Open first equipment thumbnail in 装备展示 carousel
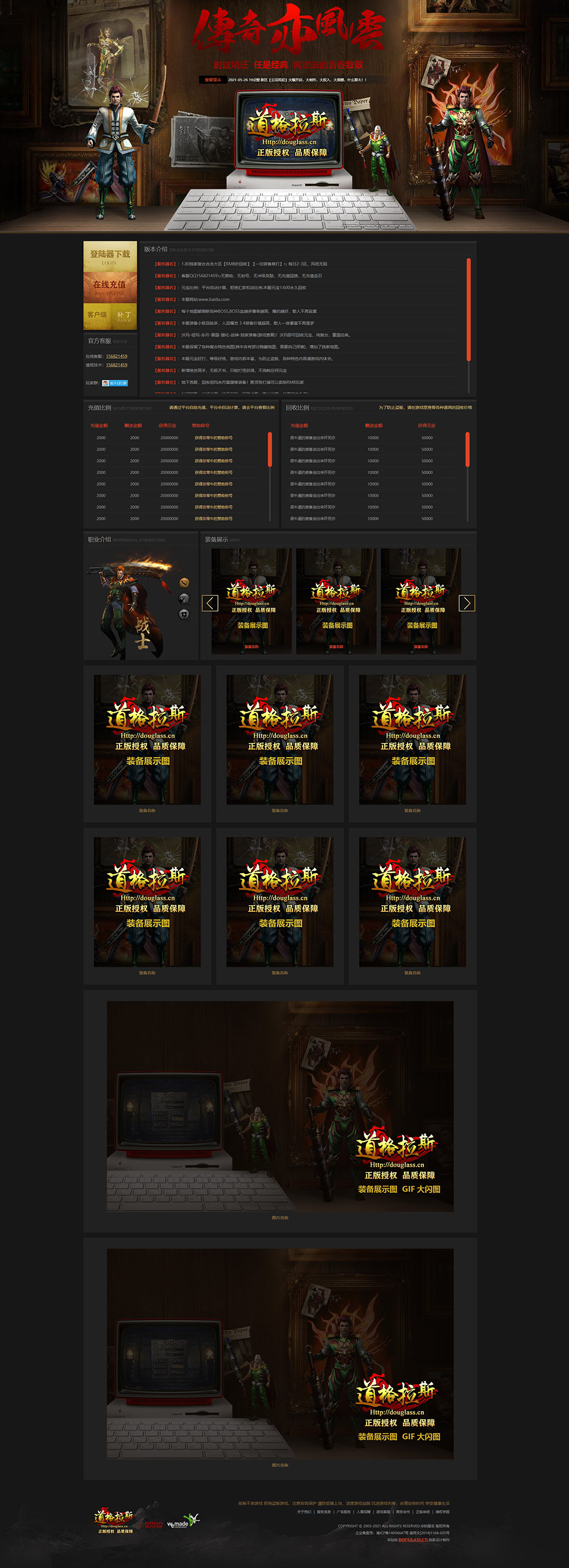569x1568 pixels. 251,601
